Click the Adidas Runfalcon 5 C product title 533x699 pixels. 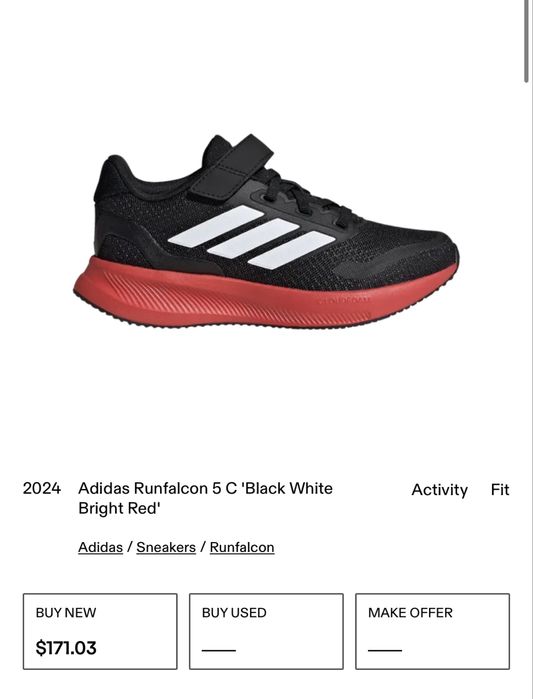tap(205, 498)
